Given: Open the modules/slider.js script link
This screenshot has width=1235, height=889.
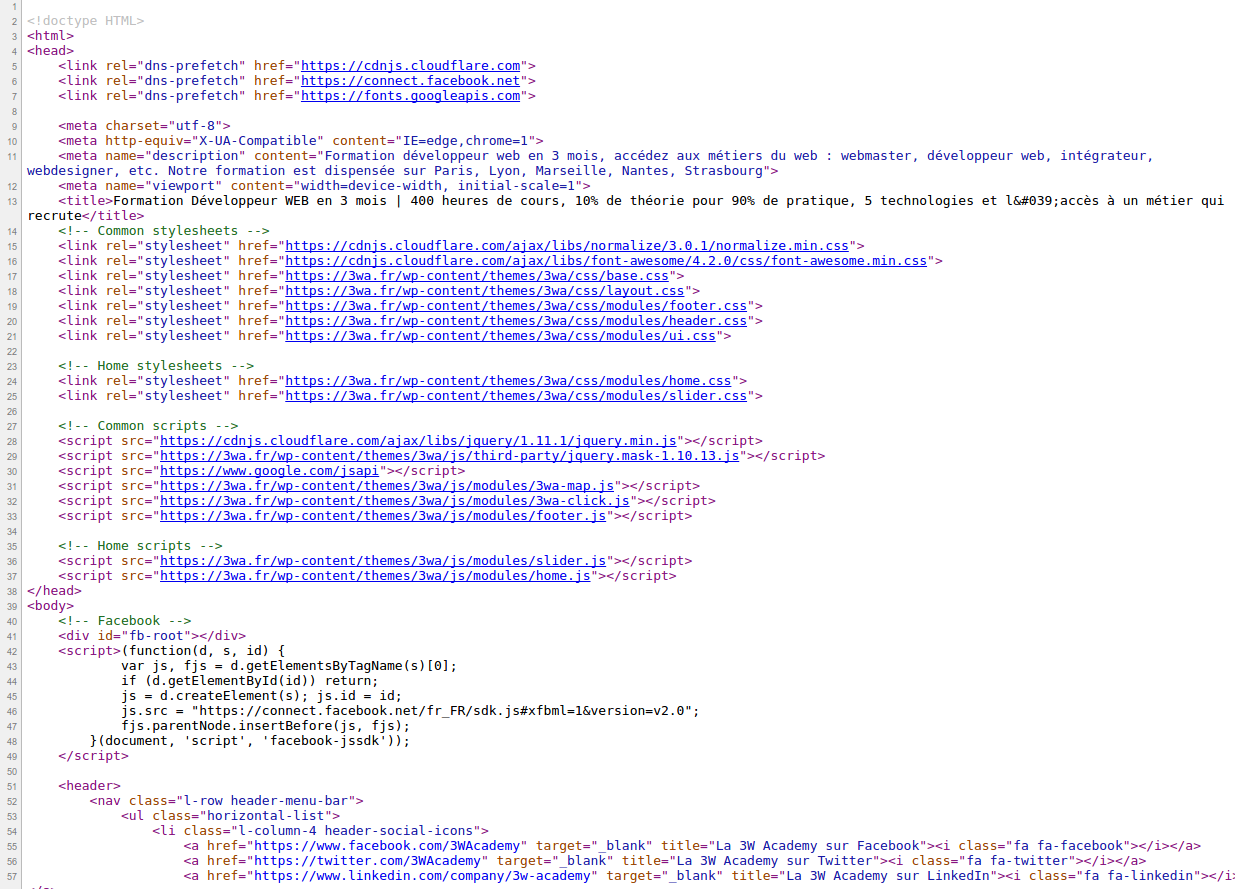Looking at the screenshot, I should (x=383, y=560).
